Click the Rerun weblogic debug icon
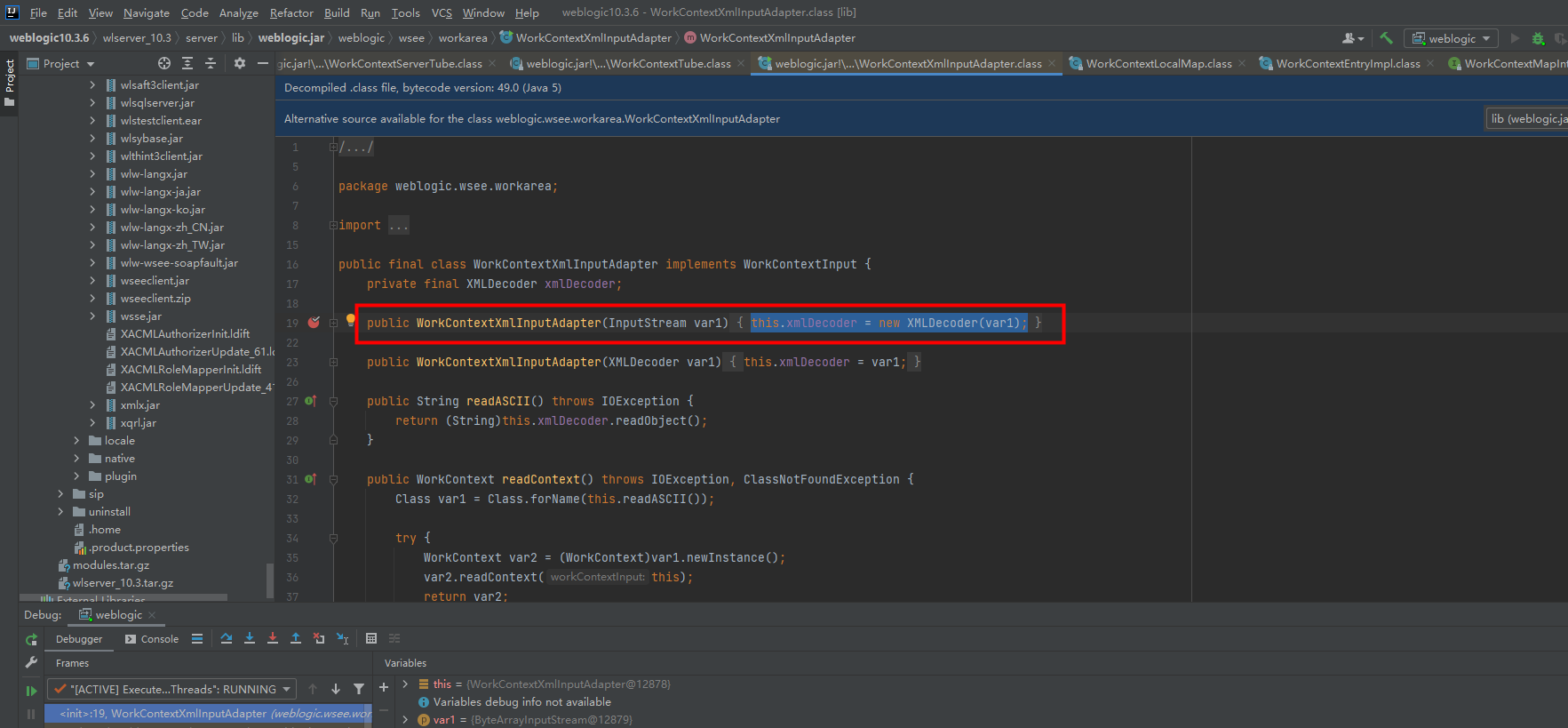The width and height of the screenshot is (1568, 728). point(31,639)
